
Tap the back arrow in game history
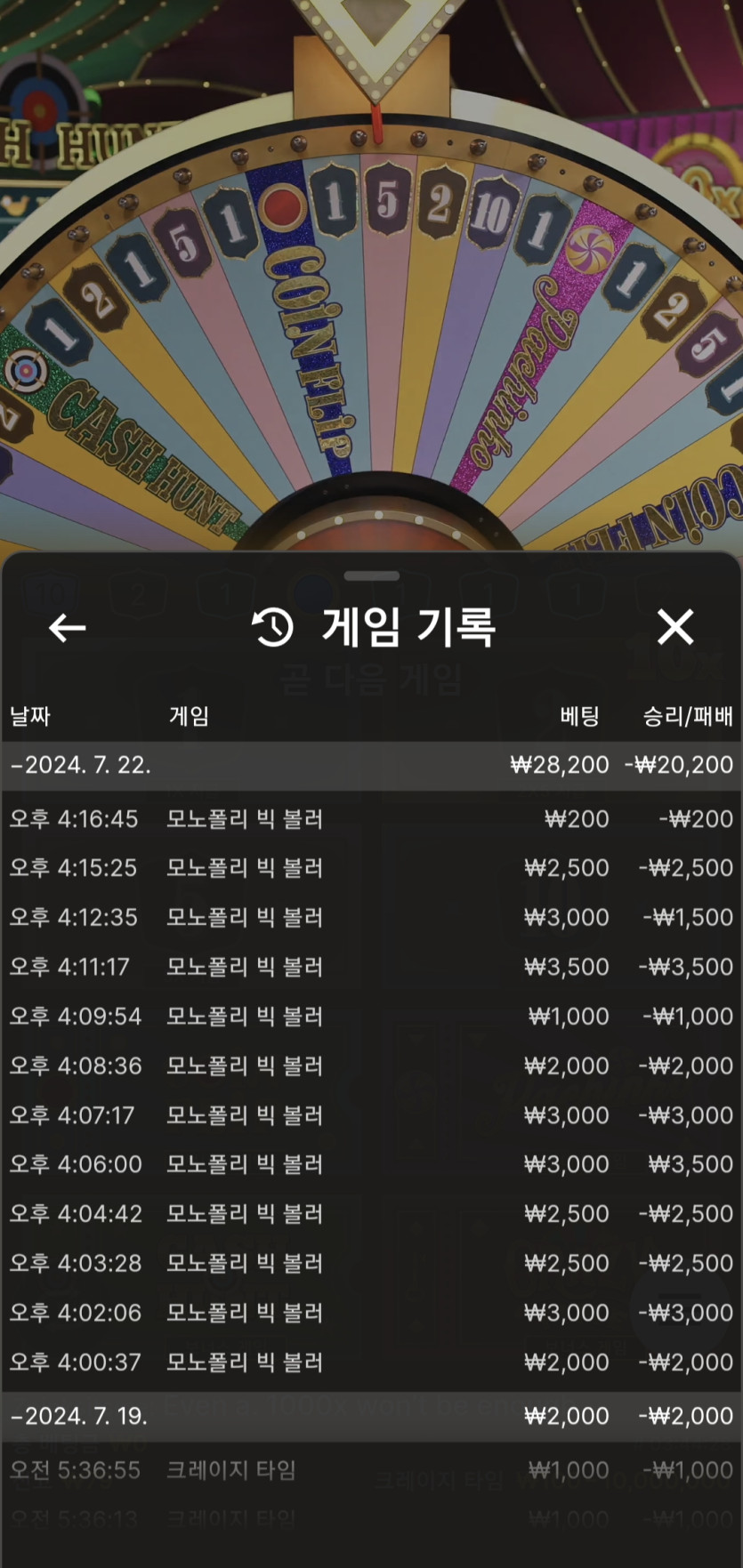(67, 628)
